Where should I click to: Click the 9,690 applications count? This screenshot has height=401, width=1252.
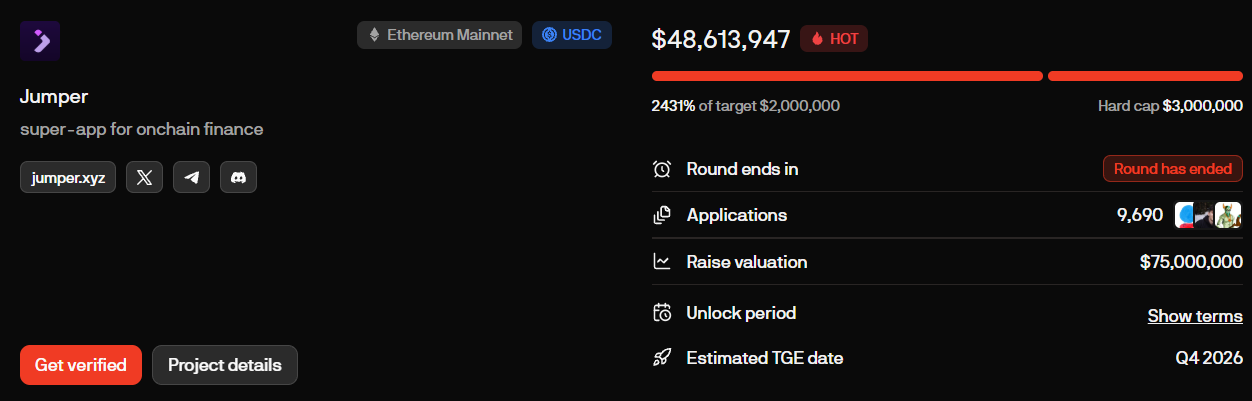[1140, 215]
